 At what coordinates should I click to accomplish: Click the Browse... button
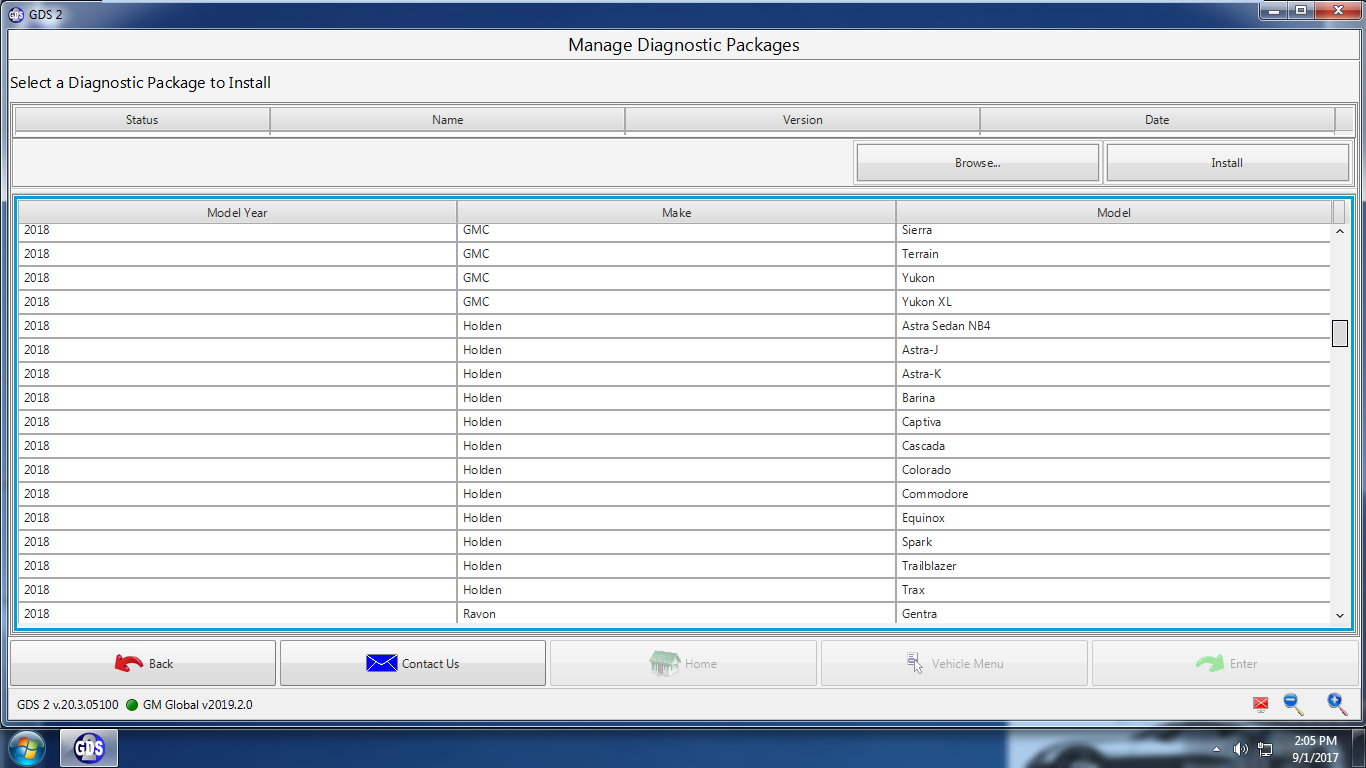(x=977, y=163)
